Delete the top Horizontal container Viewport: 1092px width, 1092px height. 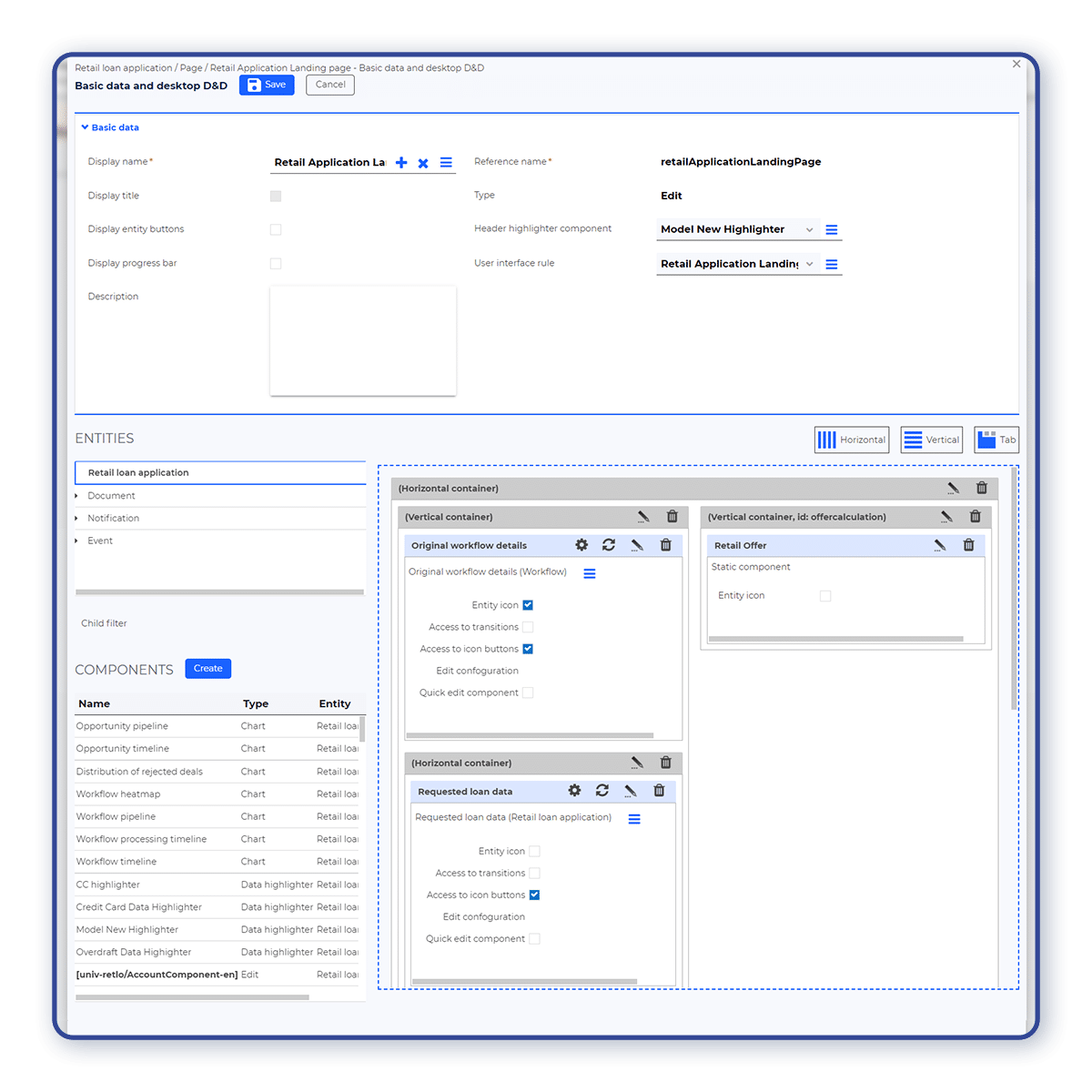pos(981,489)
